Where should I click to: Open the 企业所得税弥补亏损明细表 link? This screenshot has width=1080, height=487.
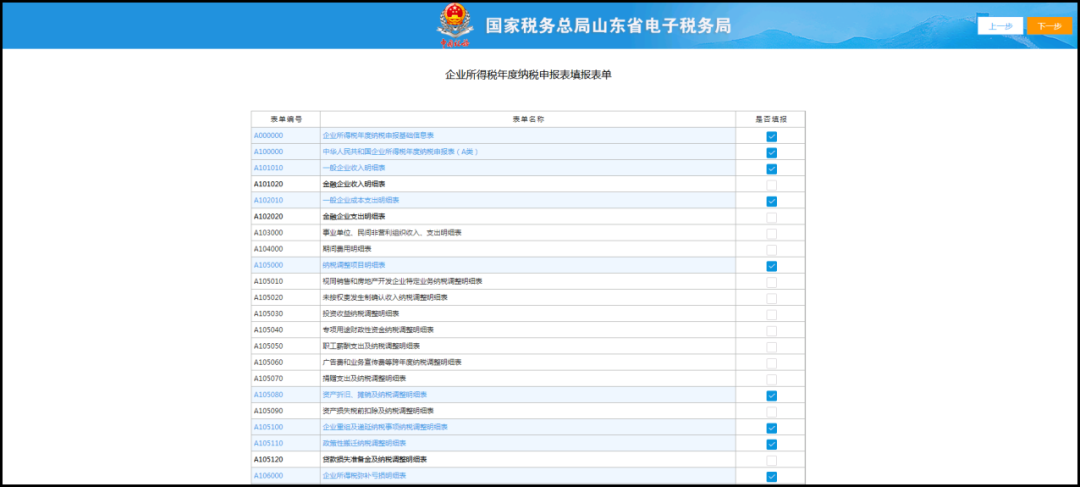point(364,475)
